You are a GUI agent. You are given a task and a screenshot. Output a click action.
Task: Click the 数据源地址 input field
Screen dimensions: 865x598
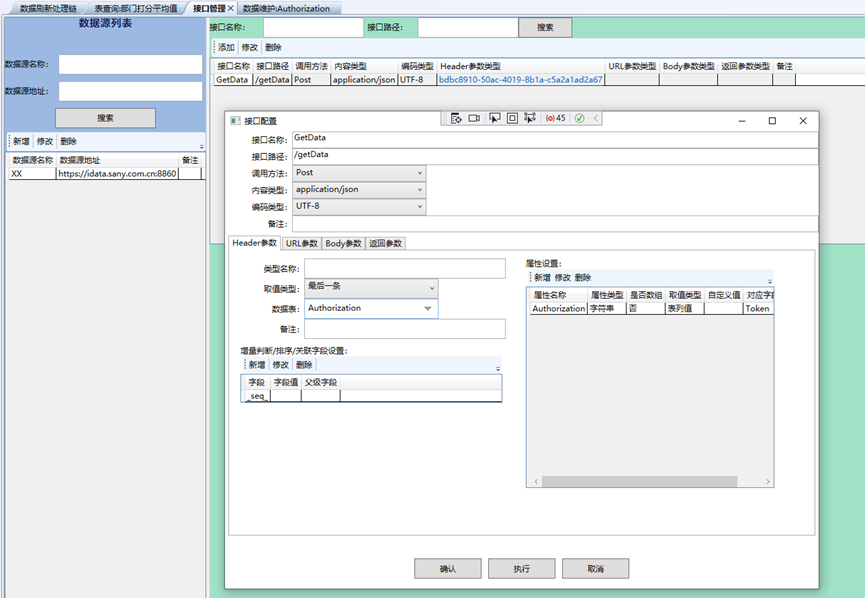coord(130,91)
